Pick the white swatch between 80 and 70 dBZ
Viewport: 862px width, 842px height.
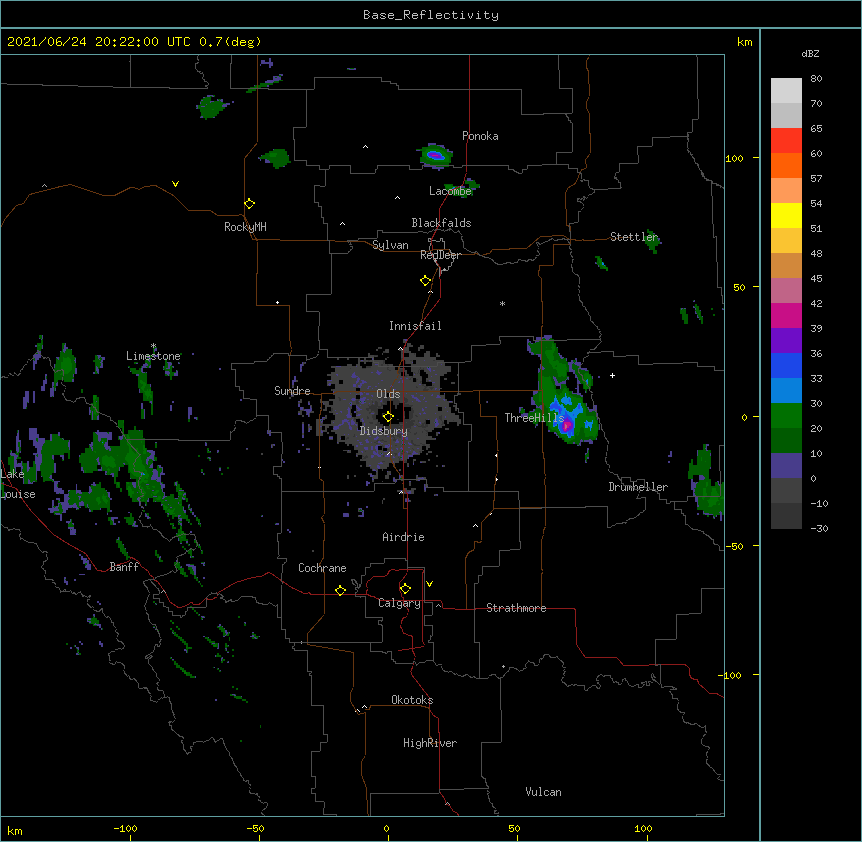coord(786,90)
